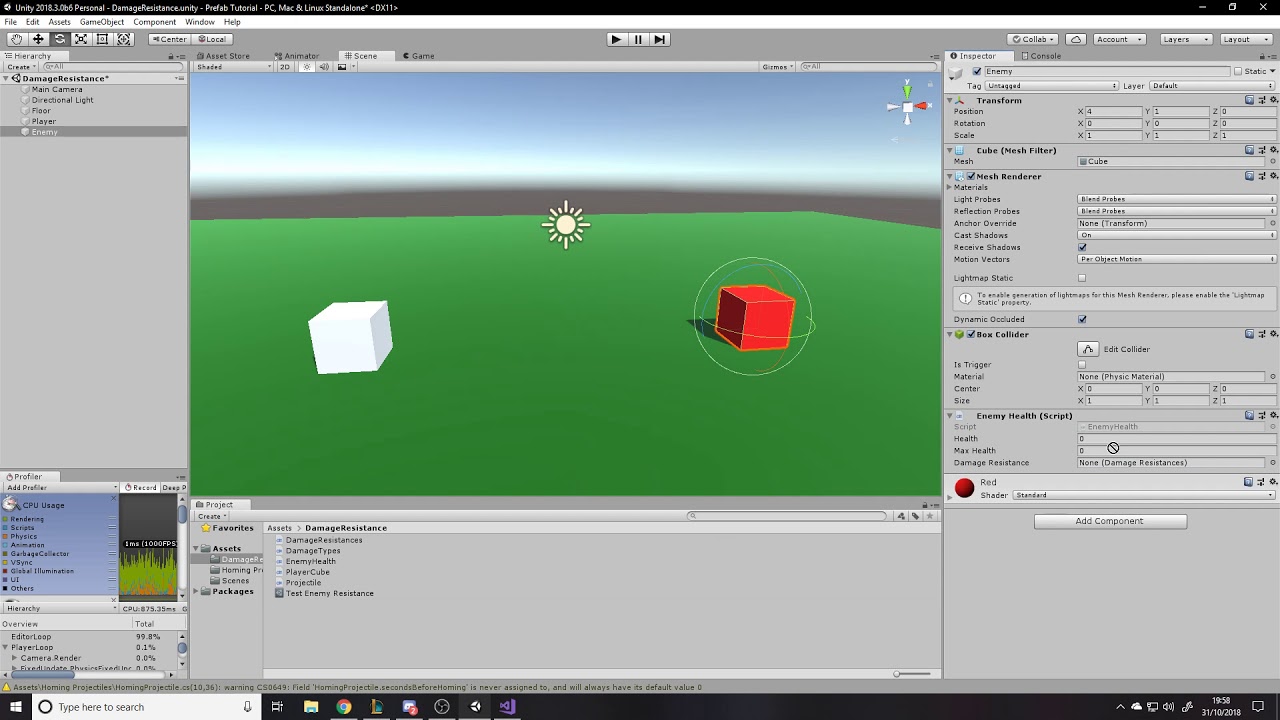Expand the Materials section
1280x720 pixels.
point(950,187)
